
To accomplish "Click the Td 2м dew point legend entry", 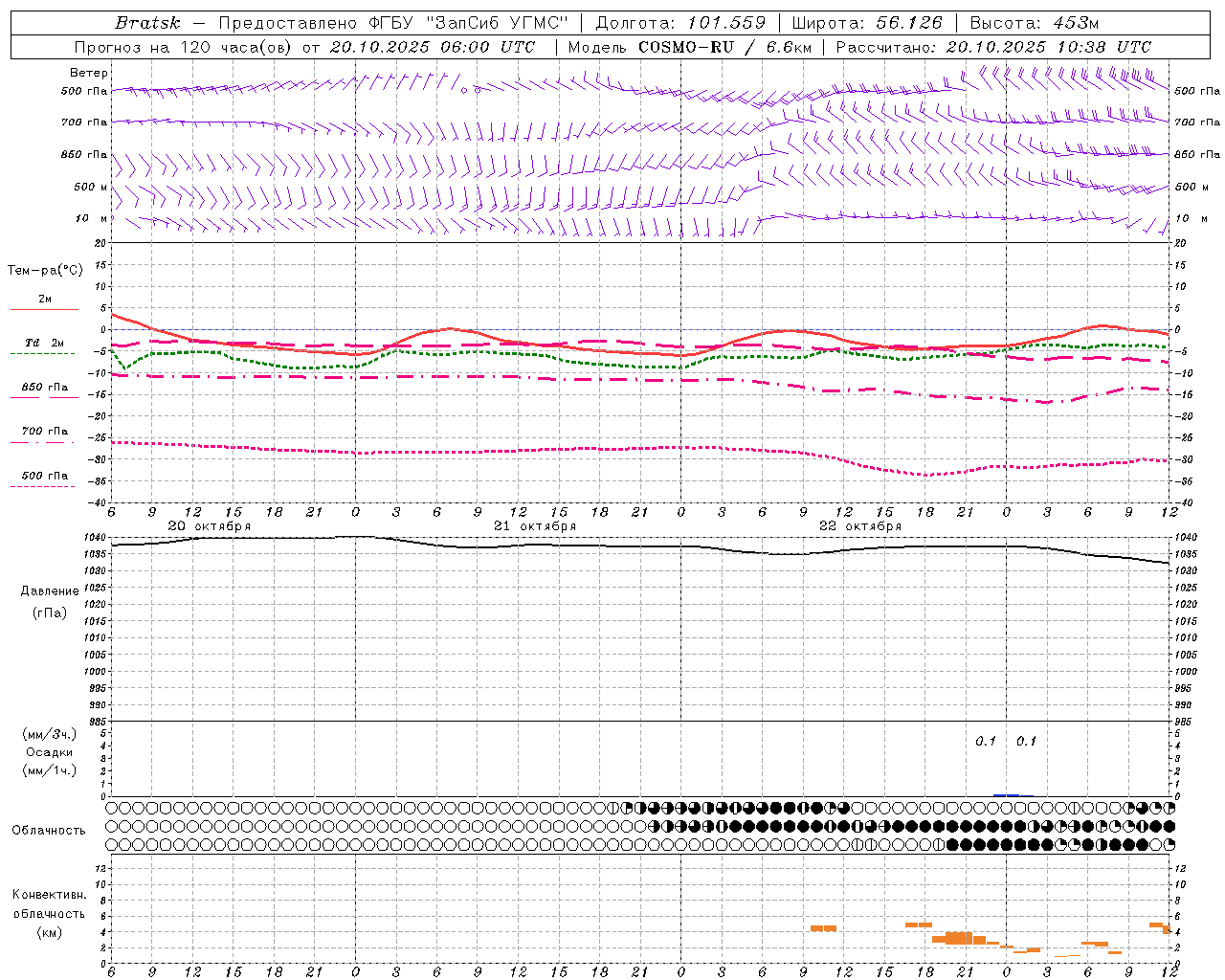I will click(44, 345).
